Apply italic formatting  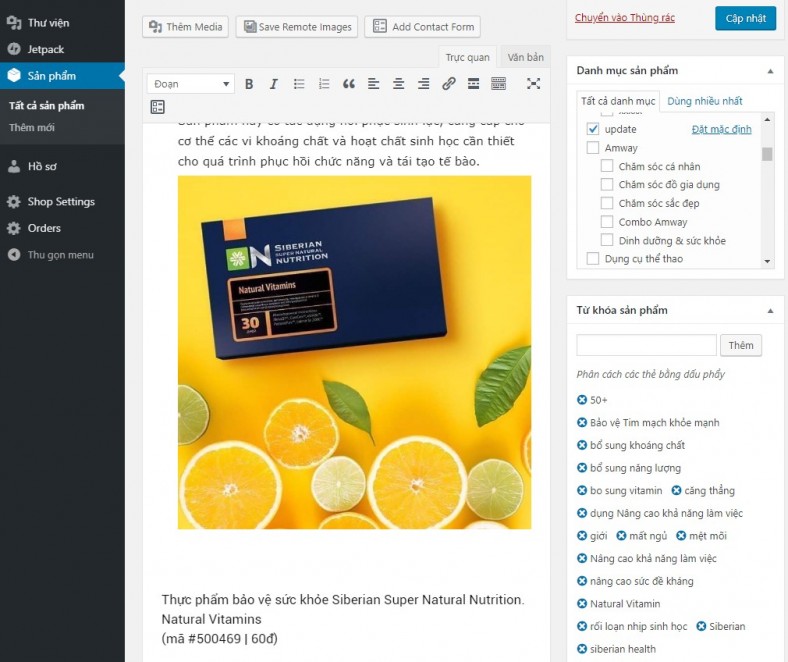[x=273, y=84]
